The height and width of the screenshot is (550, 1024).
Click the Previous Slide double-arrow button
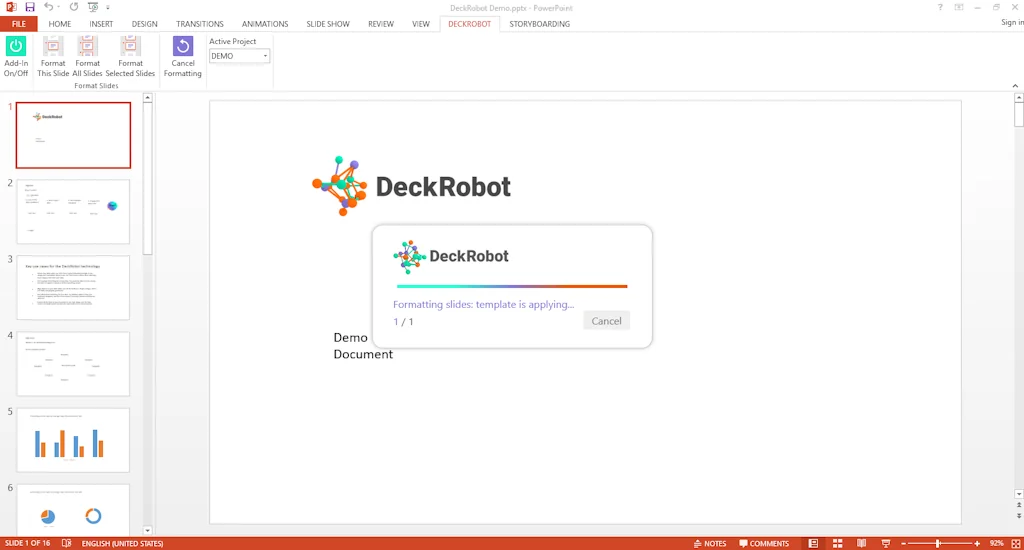[x=1019, y=506]
